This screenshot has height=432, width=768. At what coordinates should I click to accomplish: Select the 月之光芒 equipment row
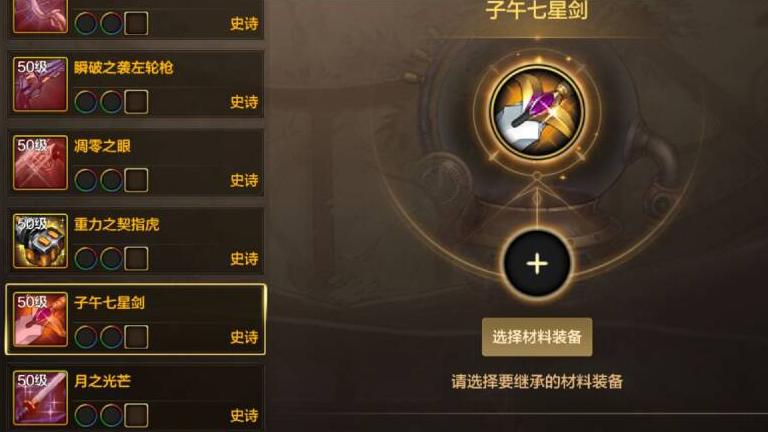pyautogui.click(x=135, y=398)
